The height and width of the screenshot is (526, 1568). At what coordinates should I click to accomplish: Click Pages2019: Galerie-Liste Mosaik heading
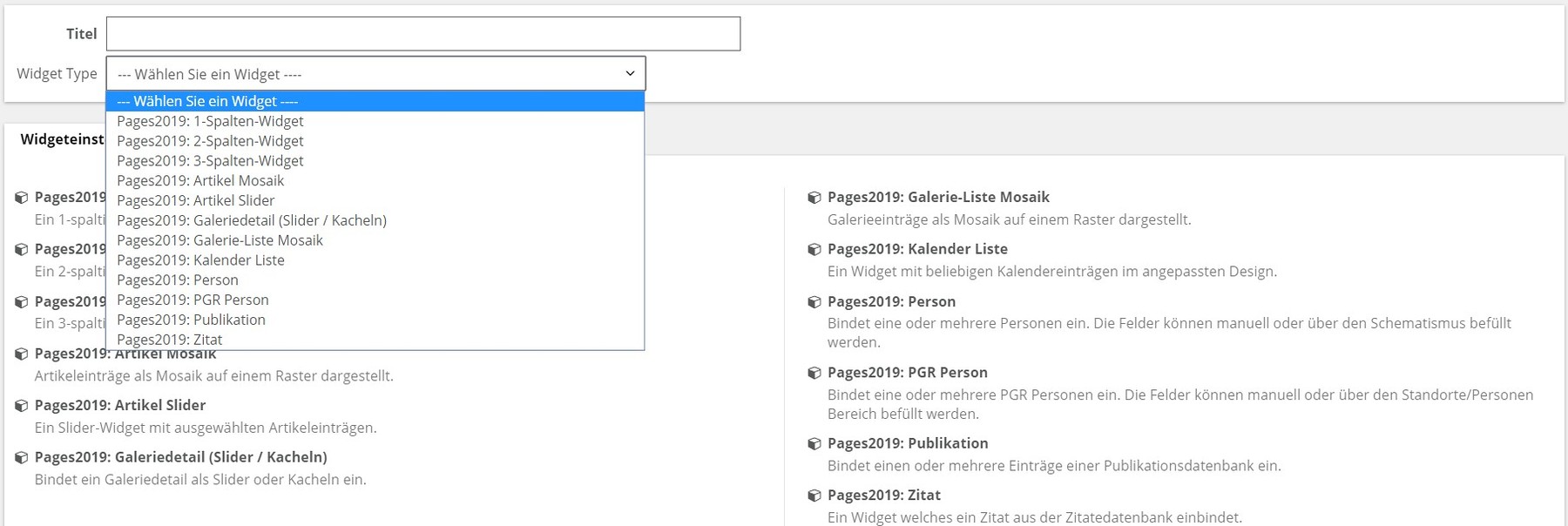pyautogui.click(x=938, y=198)
